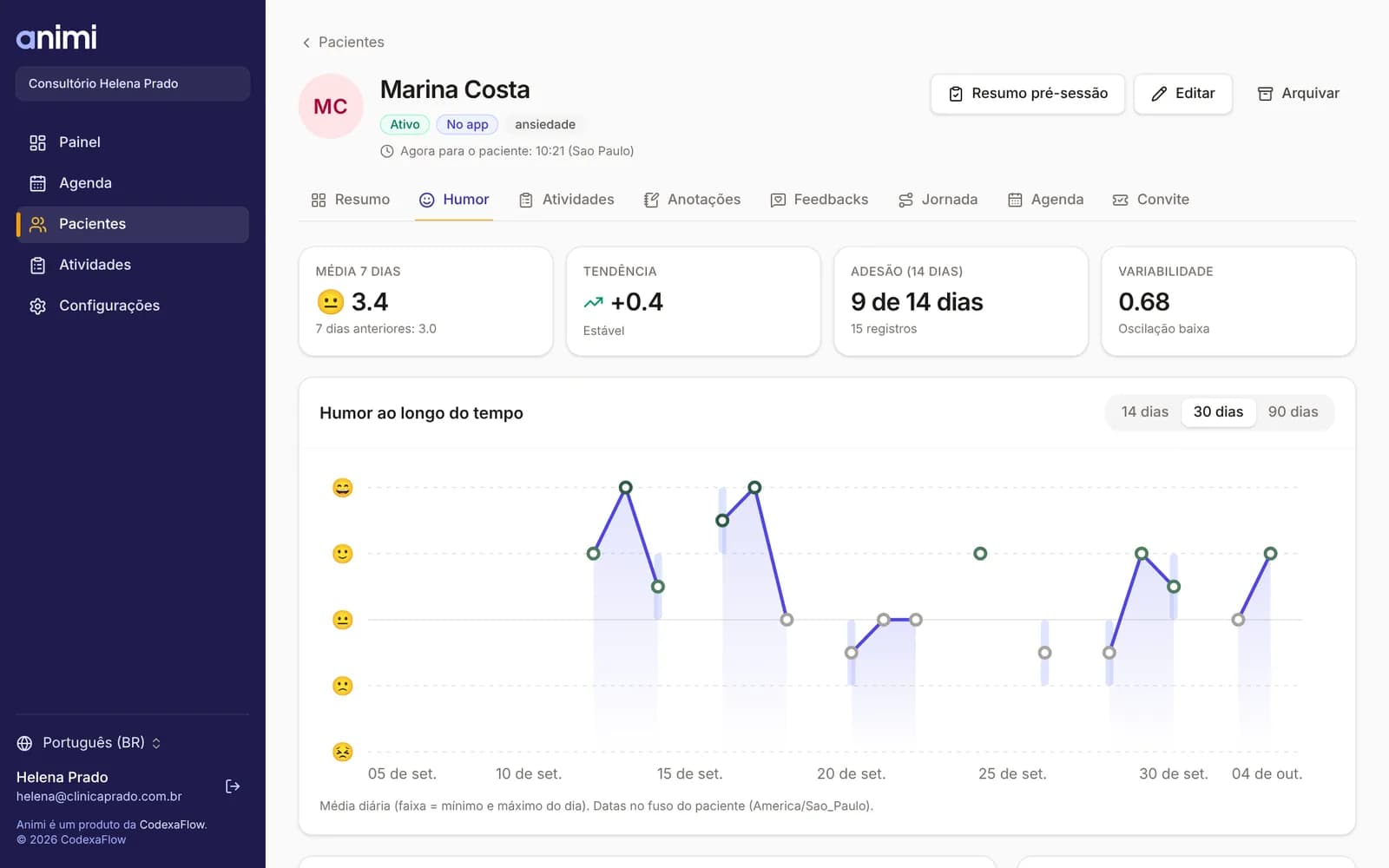The image size is (1389, 868).
Task: Open the Anotações tab
Action: 692,200
